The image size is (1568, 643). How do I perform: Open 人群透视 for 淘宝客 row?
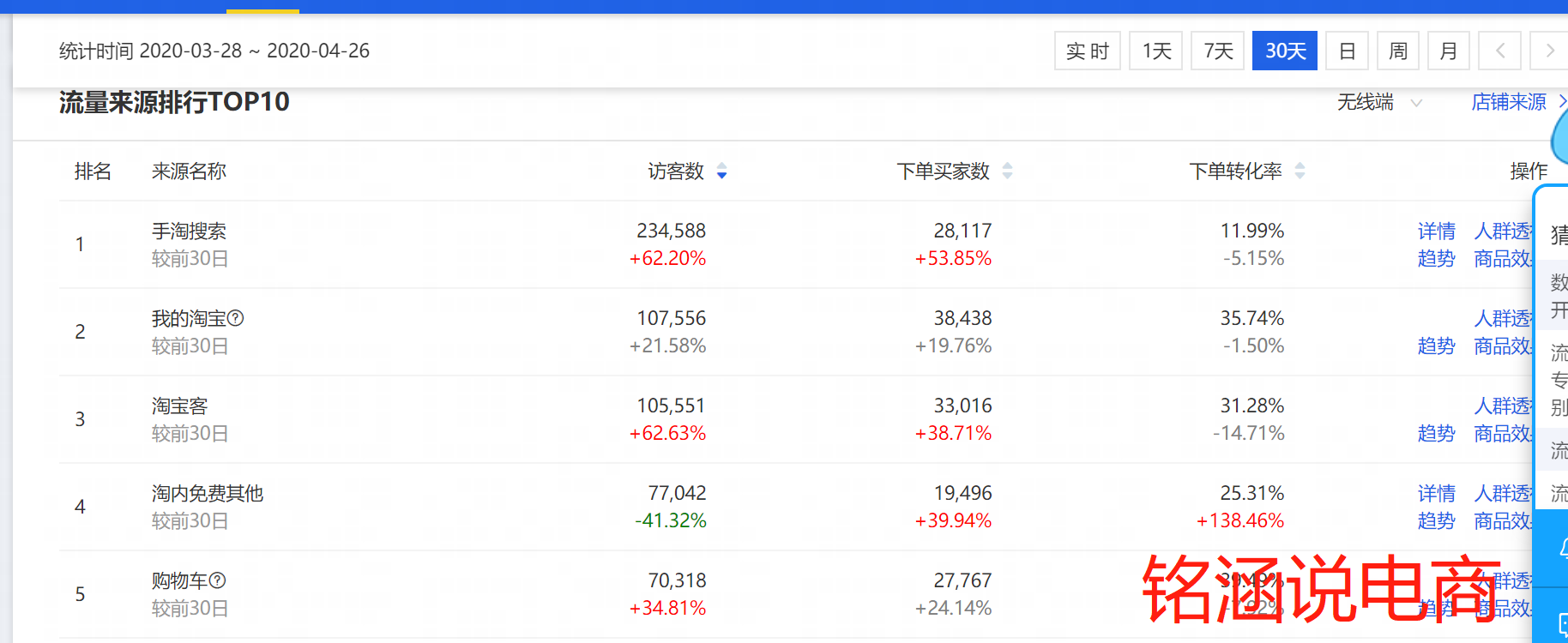pos(1503,406)
